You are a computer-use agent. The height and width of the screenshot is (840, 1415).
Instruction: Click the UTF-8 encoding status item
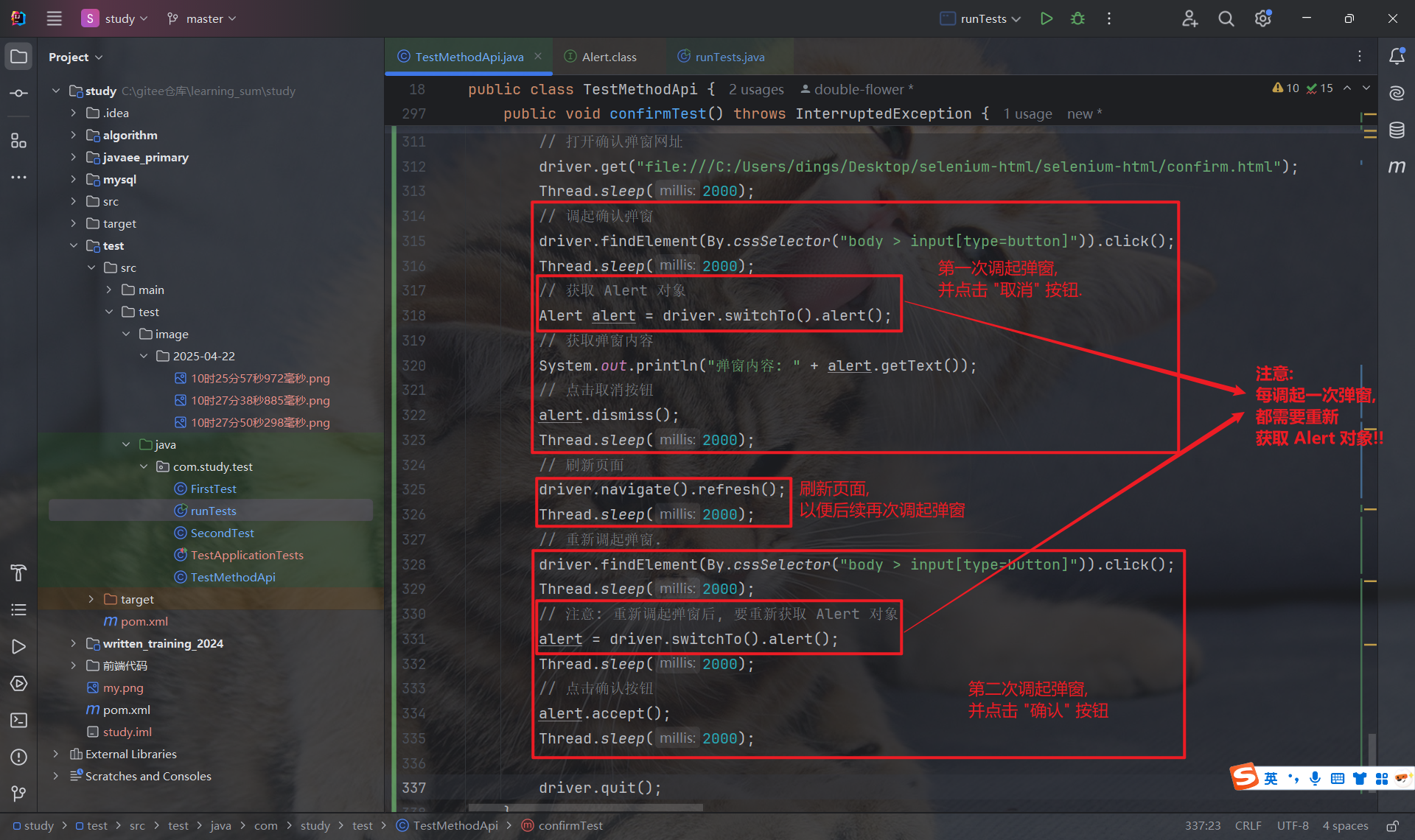(x=1293, y=826)
